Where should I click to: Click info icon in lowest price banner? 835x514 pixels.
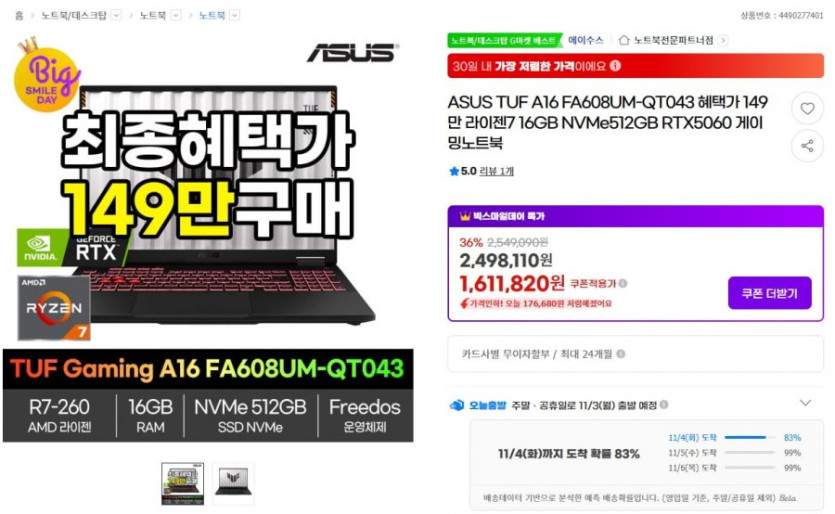pos(615,66)
